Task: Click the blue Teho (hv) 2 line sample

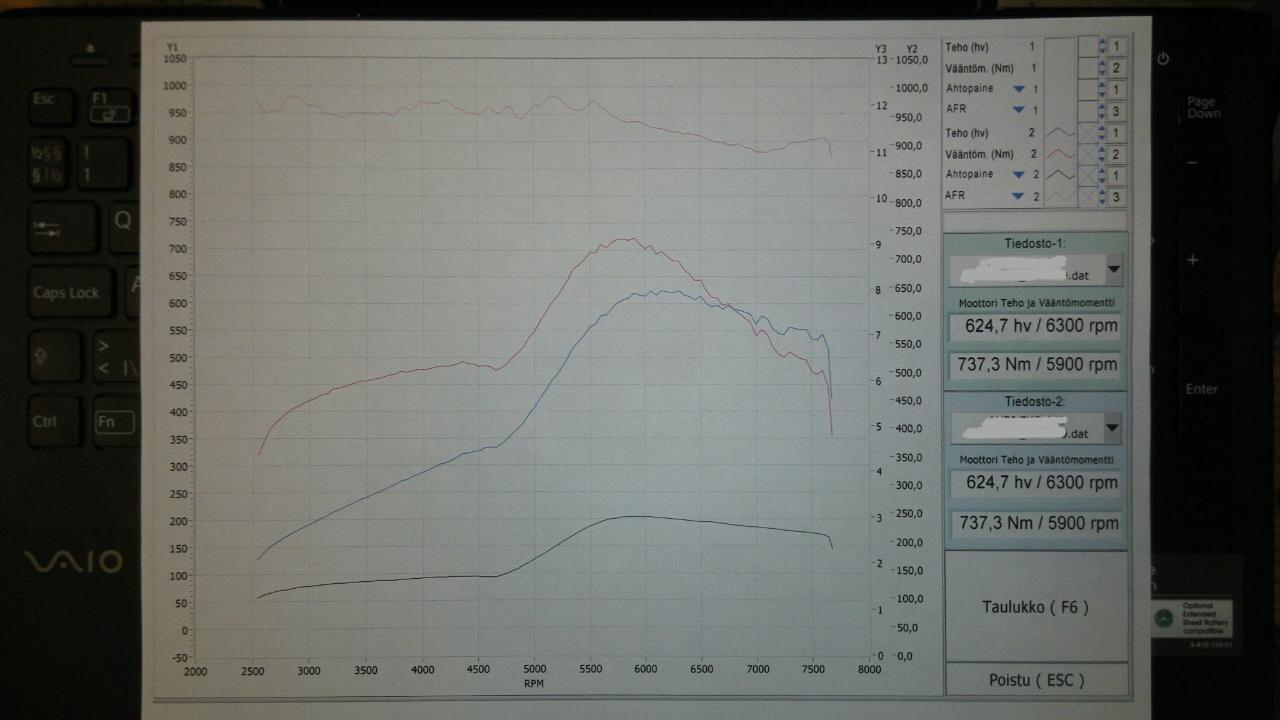Action: 1060,133
